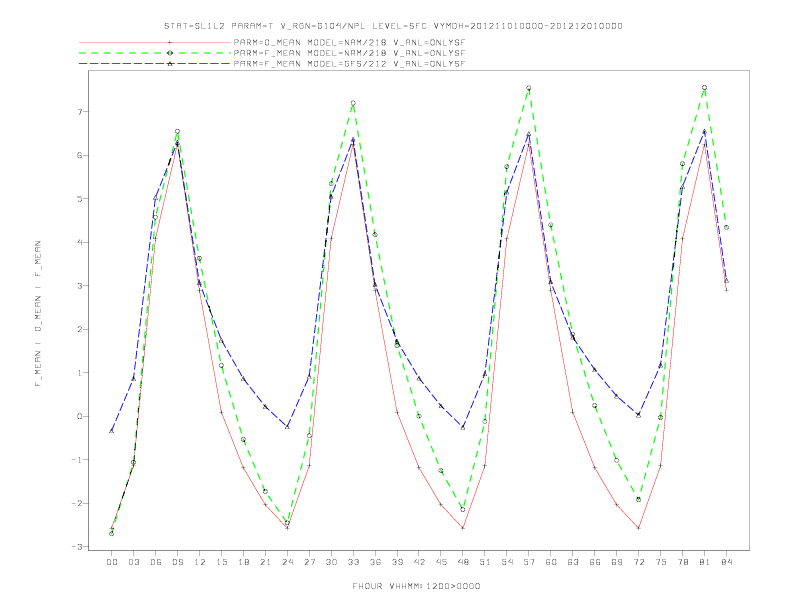Click x-axis tick label 12
792x612 pixels.
click(200, 562)
